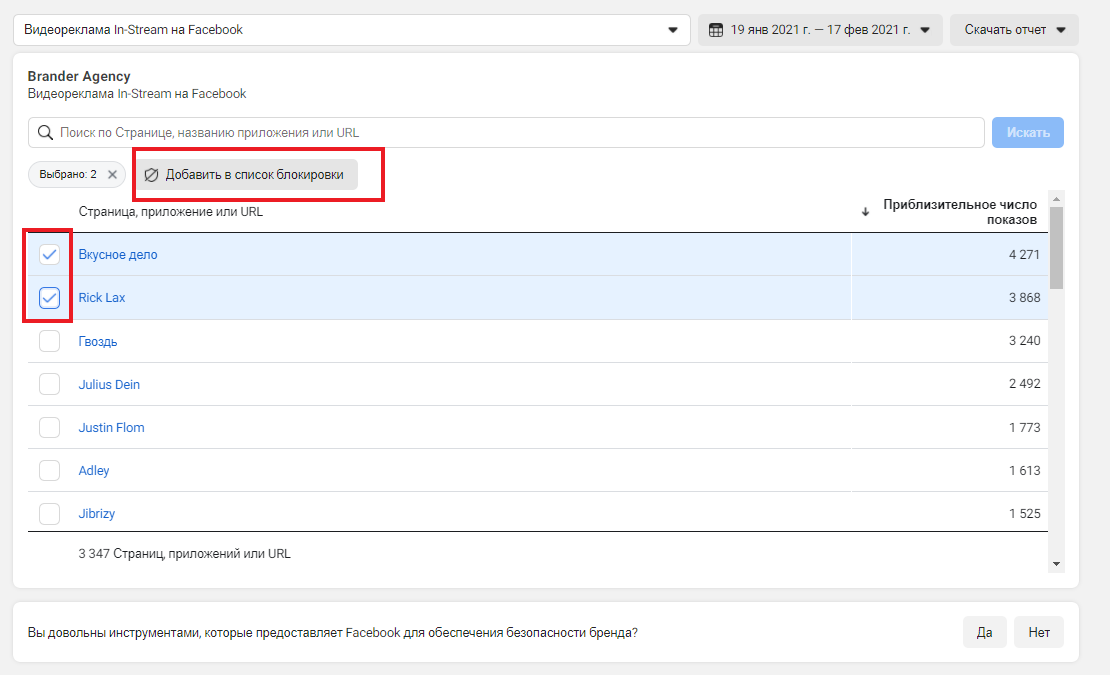Click the calendar icon in date range

tap(716, 30)
